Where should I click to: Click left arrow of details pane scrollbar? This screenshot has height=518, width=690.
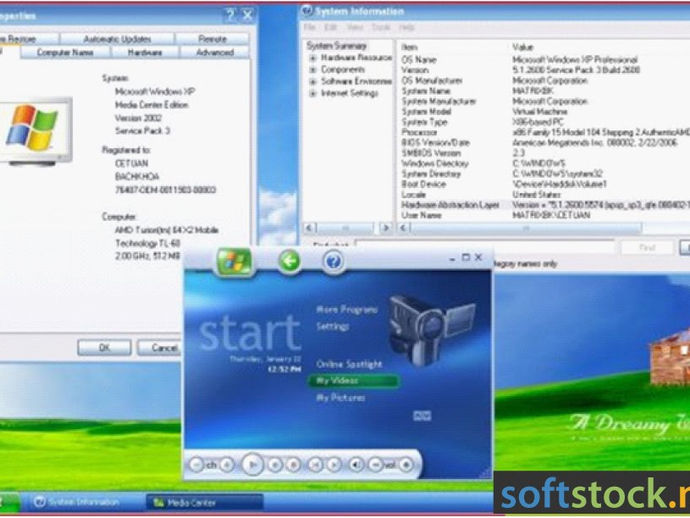pyautogui.click(x=404, y=228)
